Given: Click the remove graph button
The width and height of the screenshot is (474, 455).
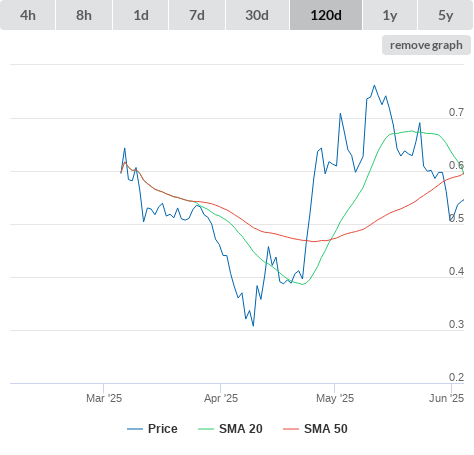Looking at the screenshot, I should 426,45.
